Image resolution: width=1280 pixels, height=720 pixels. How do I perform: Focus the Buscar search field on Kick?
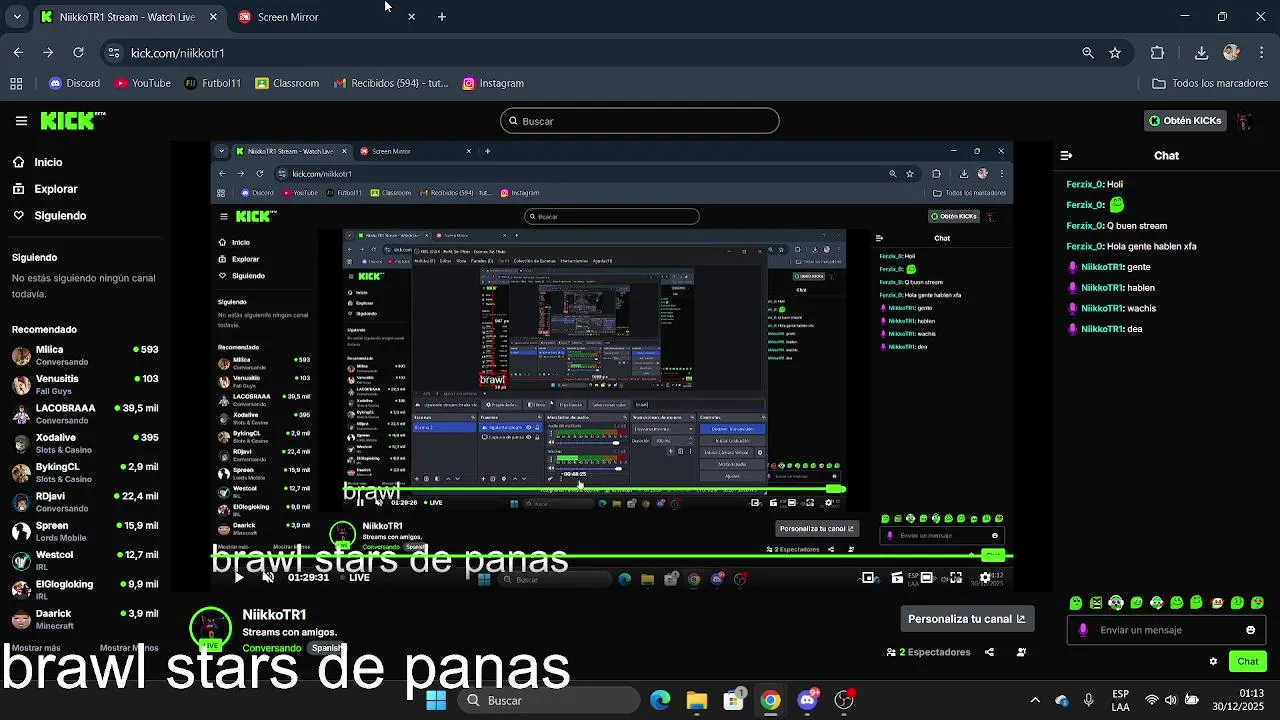tap(639, 121)
